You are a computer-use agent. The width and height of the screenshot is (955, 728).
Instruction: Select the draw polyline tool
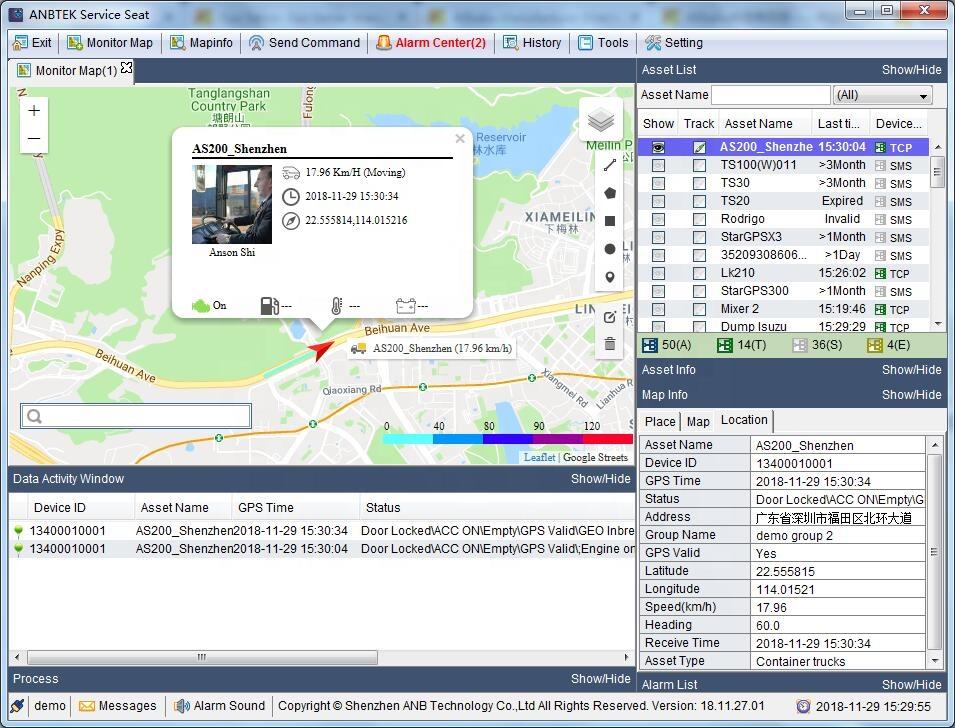coord(610,165)
